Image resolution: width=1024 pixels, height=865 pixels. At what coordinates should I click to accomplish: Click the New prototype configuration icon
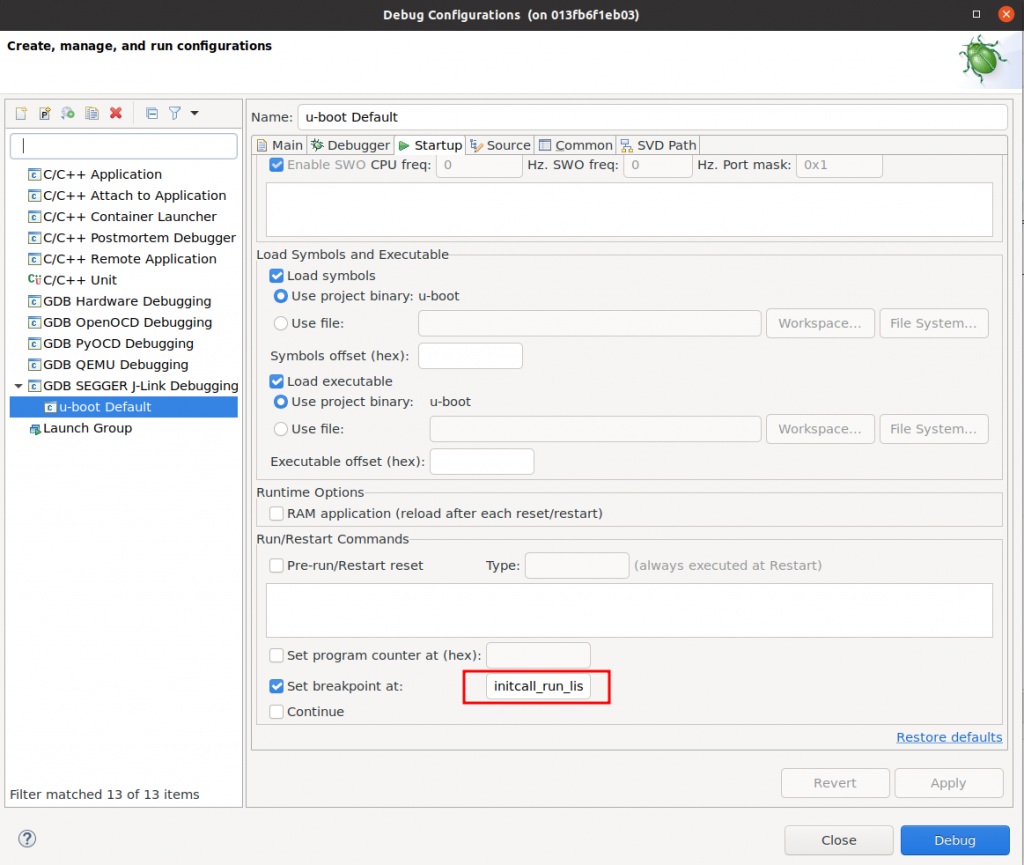pyautogui.click(x=44, y=113)
